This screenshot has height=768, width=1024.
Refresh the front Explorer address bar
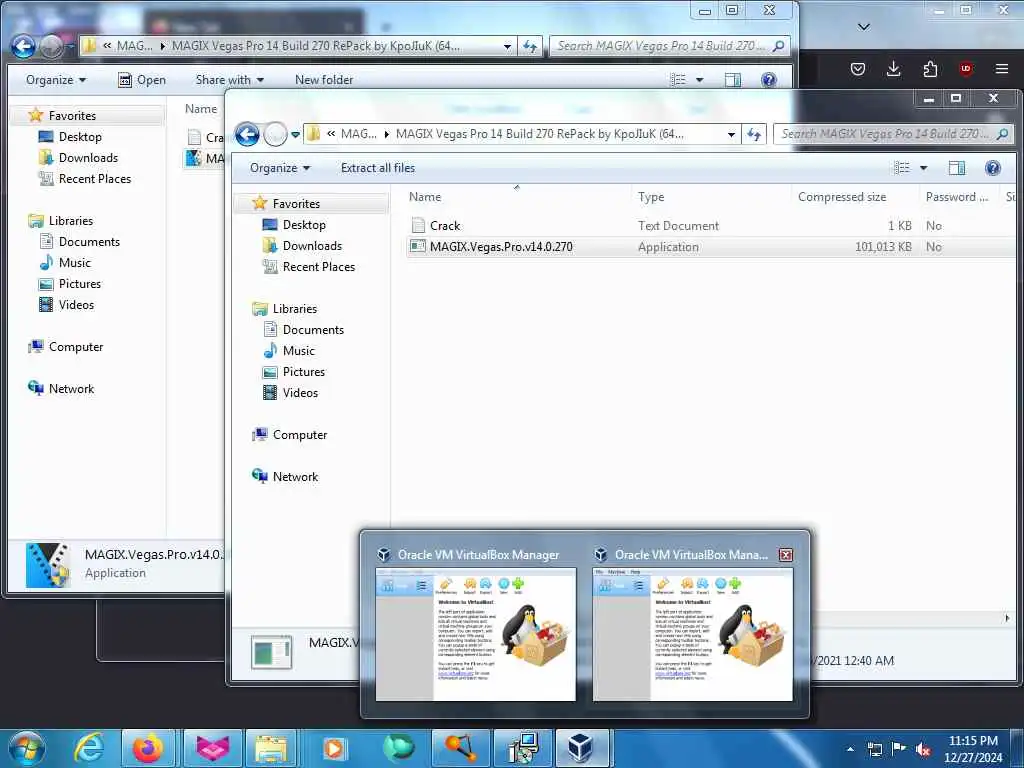(754, 135)
